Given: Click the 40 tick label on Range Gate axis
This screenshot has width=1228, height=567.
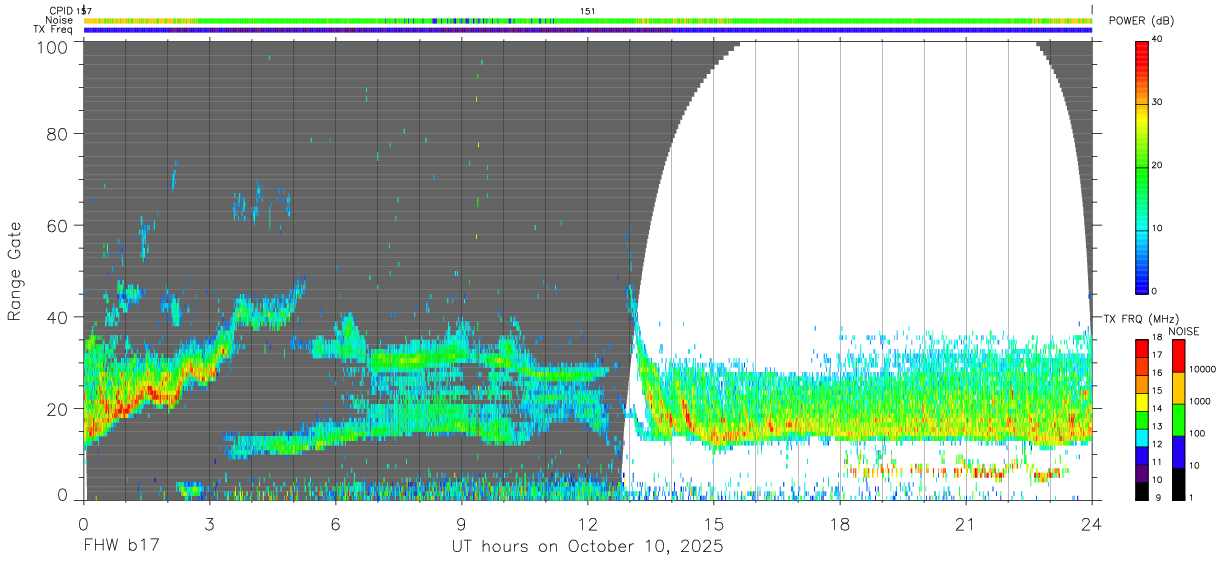Looking at the screenshot, I should 57,318.
